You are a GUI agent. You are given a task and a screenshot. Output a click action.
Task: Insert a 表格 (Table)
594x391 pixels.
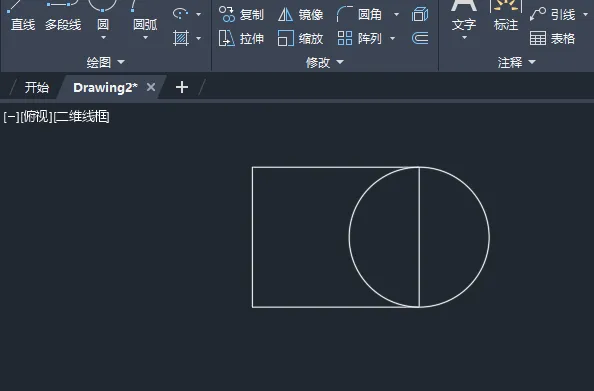pos(552,38)
